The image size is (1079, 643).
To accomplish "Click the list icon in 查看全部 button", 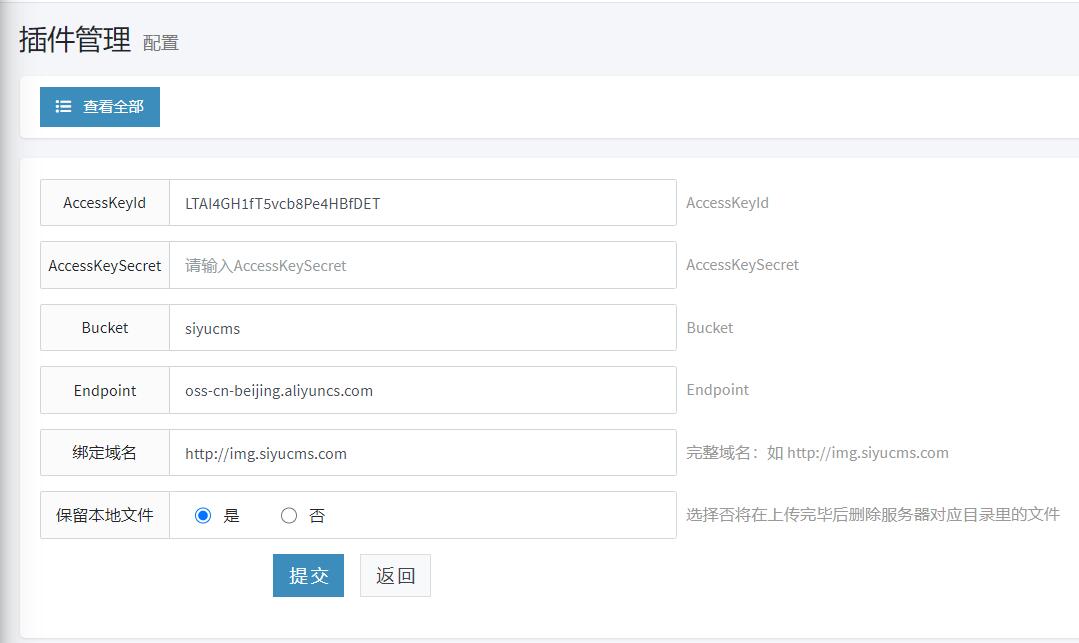I will (63, 107).
